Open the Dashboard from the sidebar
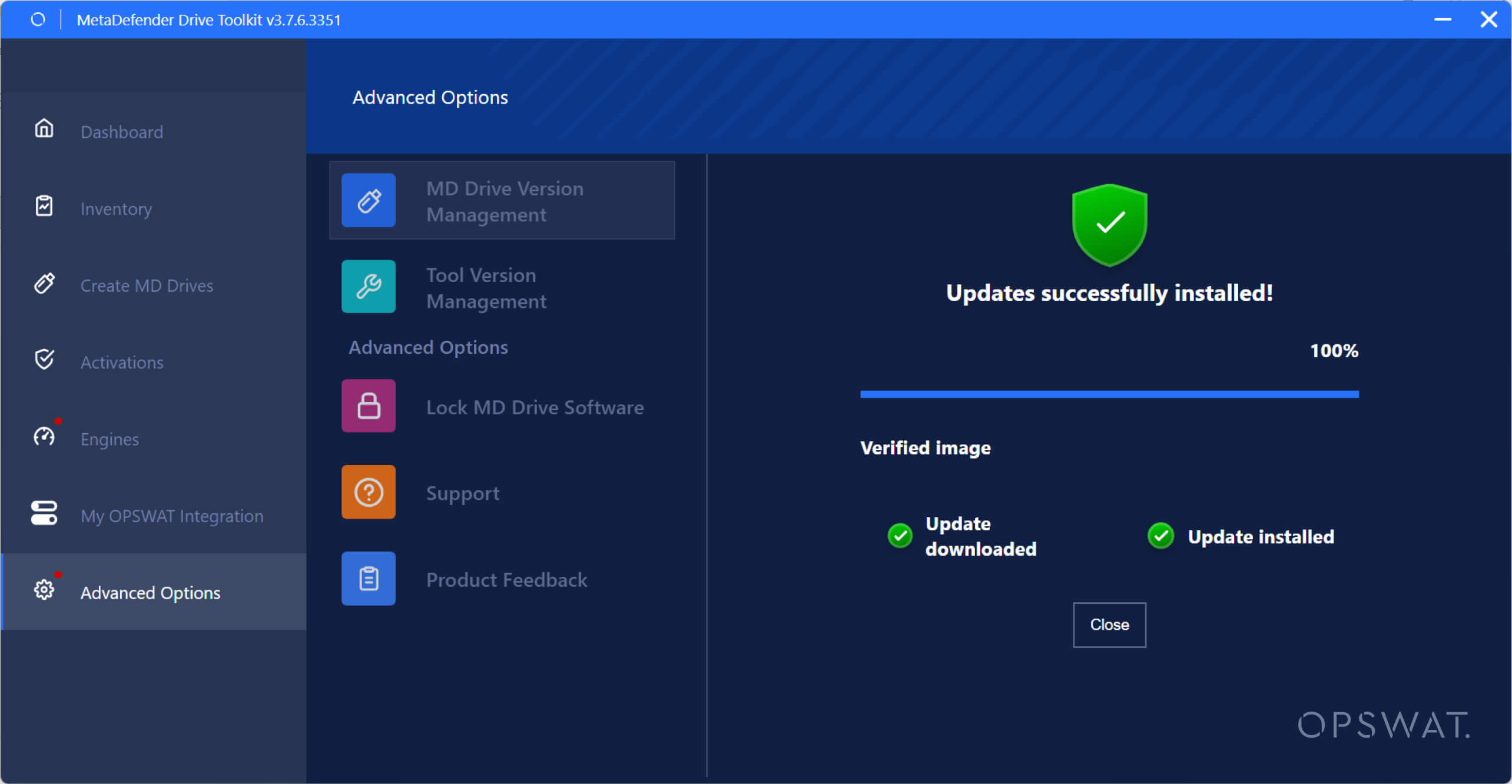1512x784 pixels. pos(121,131)
